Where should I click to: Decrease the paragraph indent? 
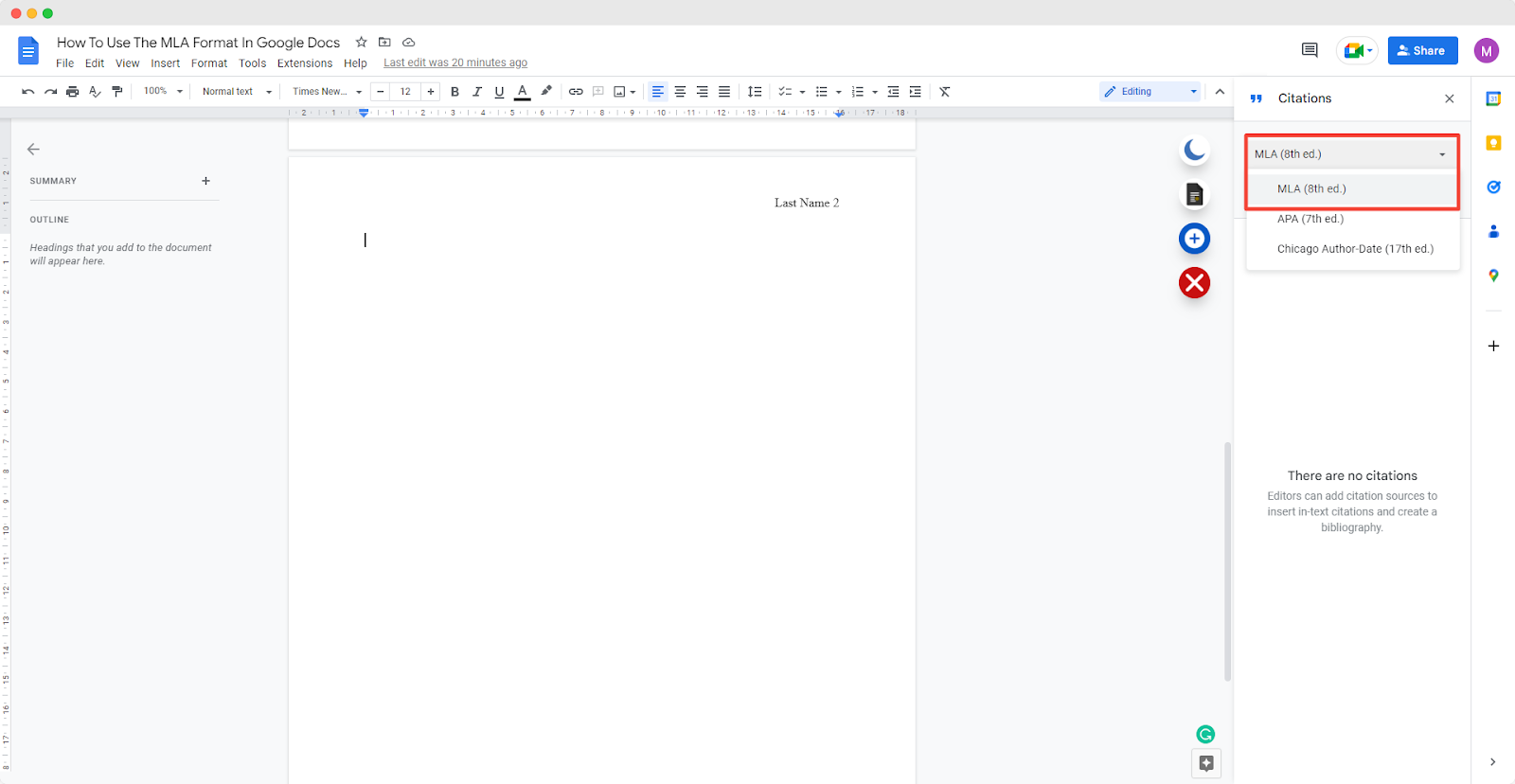point(893,92)
